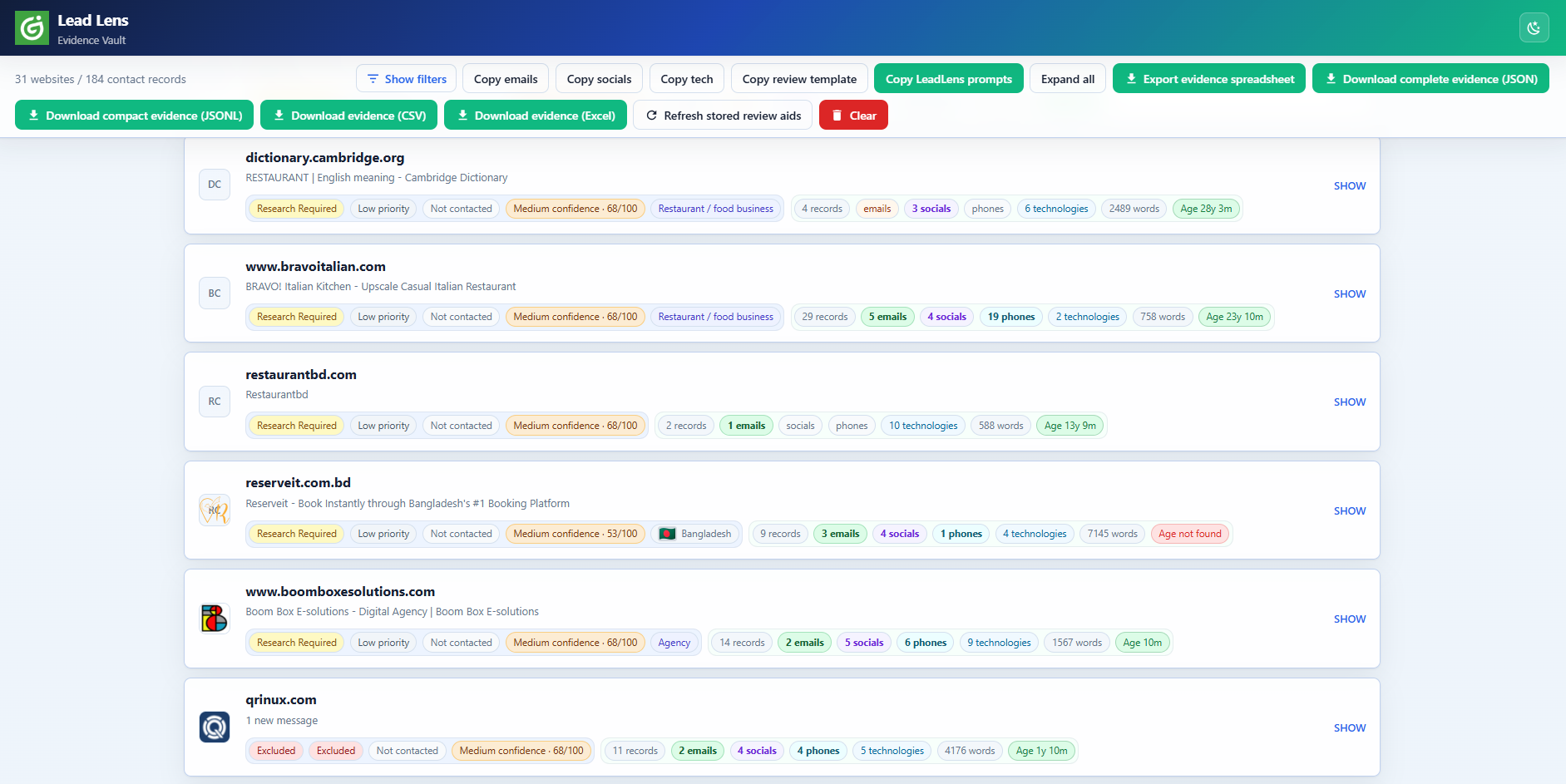Click the 6 phones badge for boomboxesolutions
The height and width of the screenshot is (784, 1566).
click(x=926, y=643)
